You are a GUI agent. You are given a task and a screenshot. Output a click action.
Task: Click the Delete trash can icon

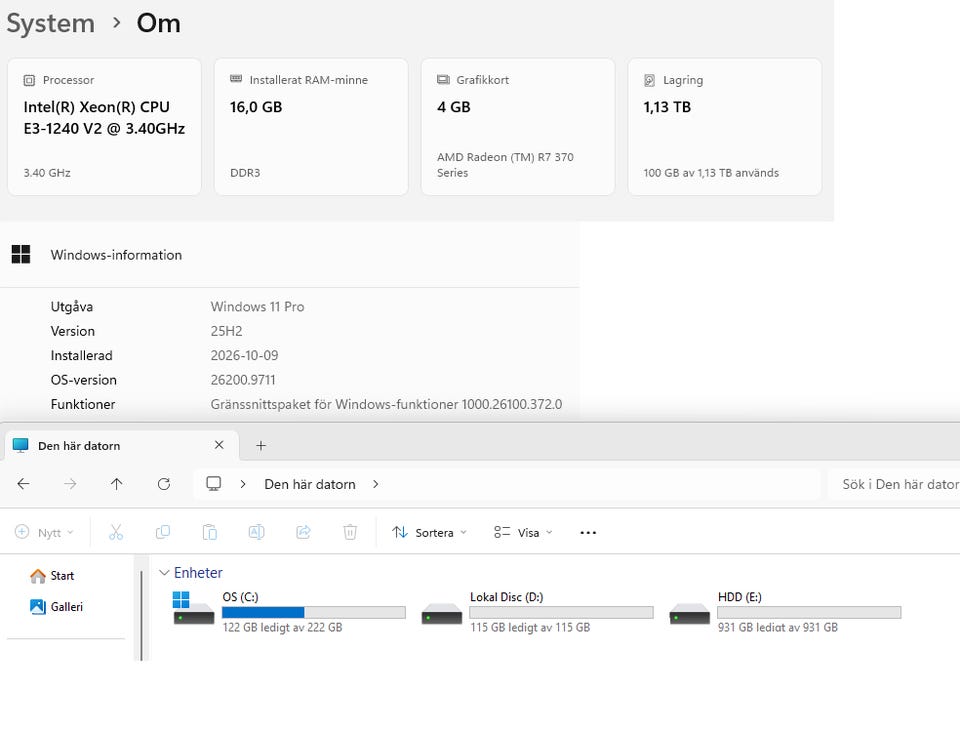[350, 532]
